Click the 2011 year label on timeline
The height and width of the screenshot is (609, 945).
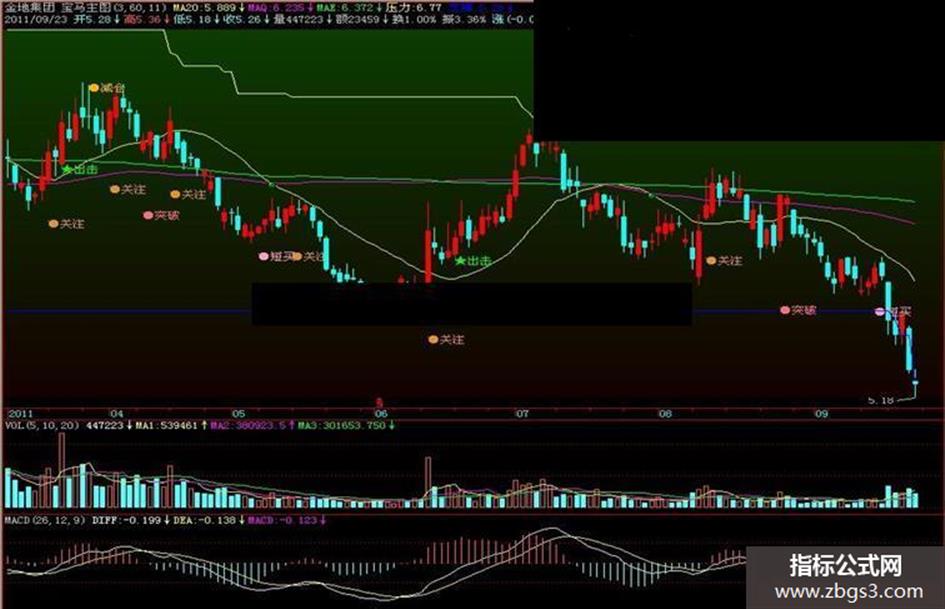pyautogui.click(x=20, y=414)
